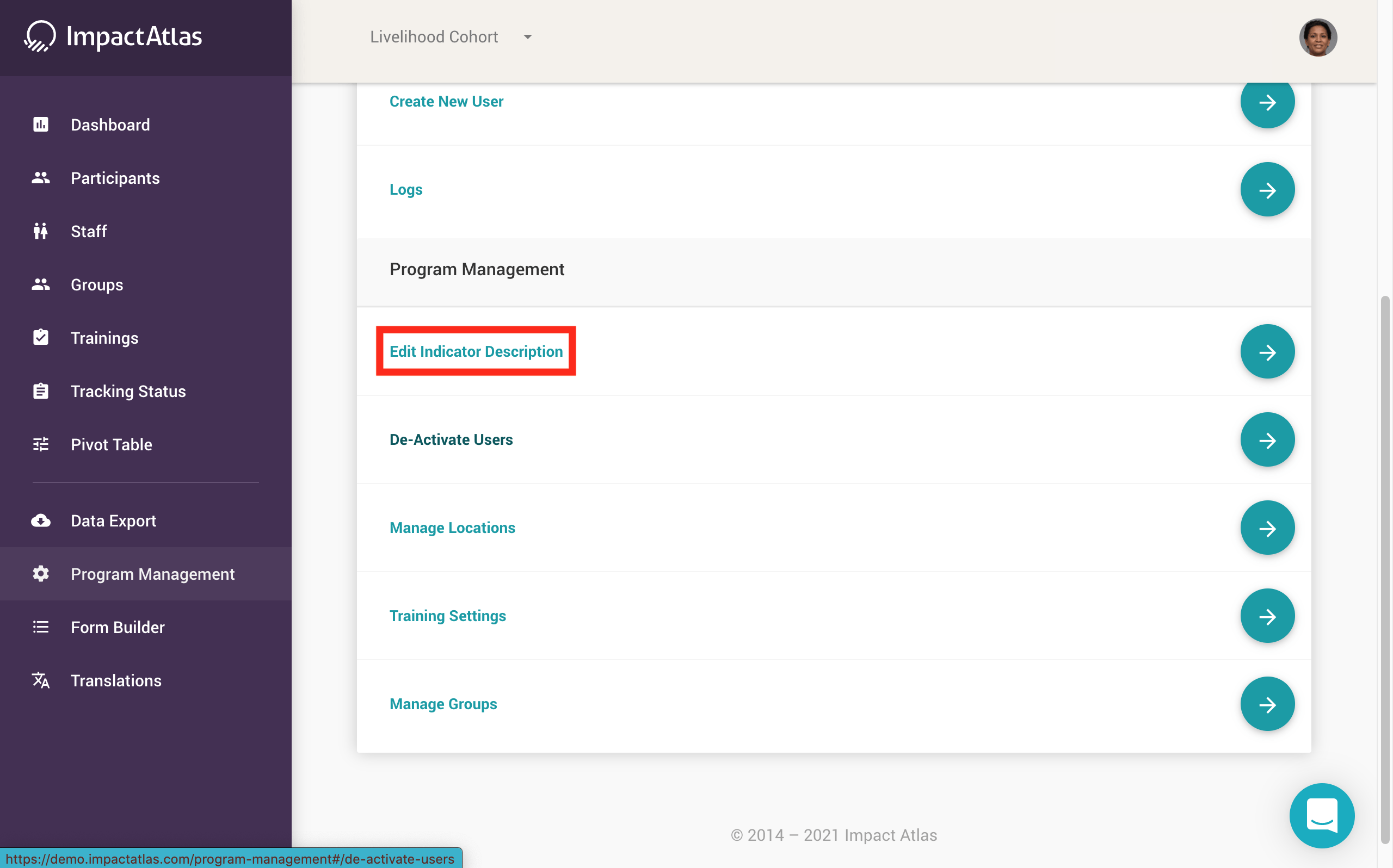Click the Program Management gear icon

tap(41, 574)
